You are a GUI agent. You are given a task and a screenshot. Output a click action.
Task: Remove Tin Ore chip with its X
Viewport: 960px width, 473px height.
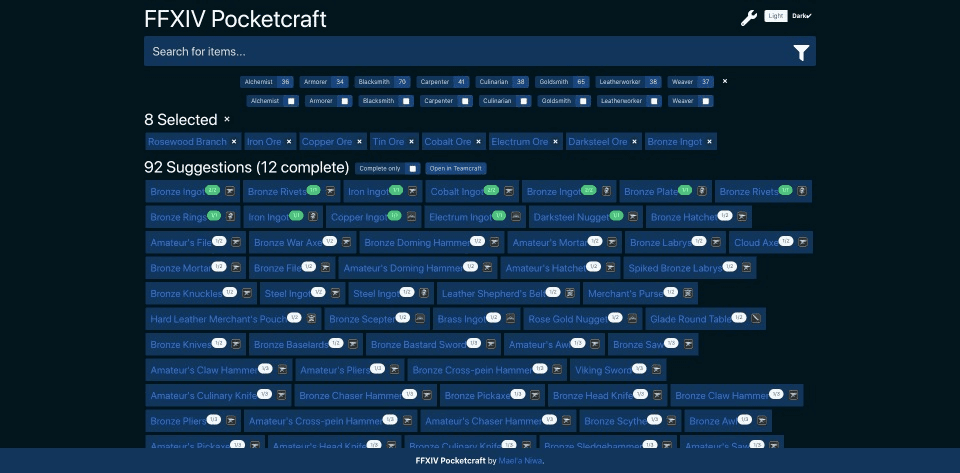pos(411,142)
